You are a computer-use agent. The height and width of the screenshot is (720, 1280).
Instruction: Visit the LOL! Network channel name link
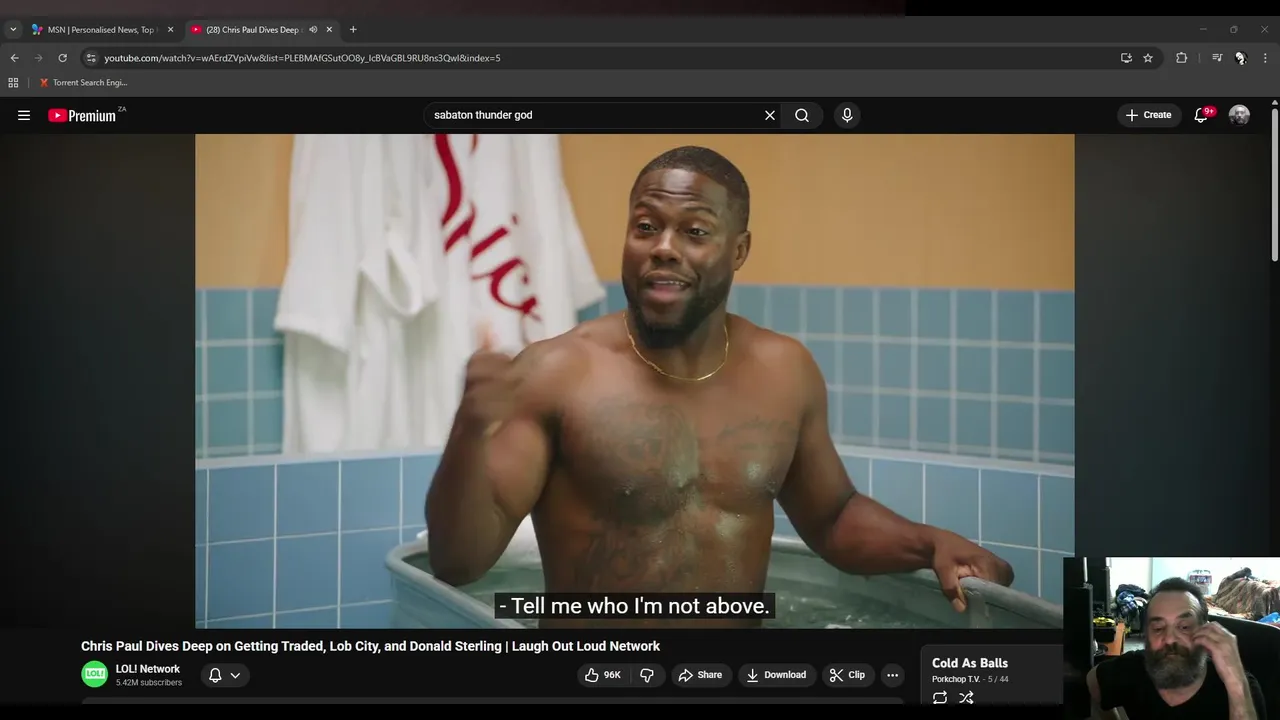pyautogui.click(x=148, y=669)
